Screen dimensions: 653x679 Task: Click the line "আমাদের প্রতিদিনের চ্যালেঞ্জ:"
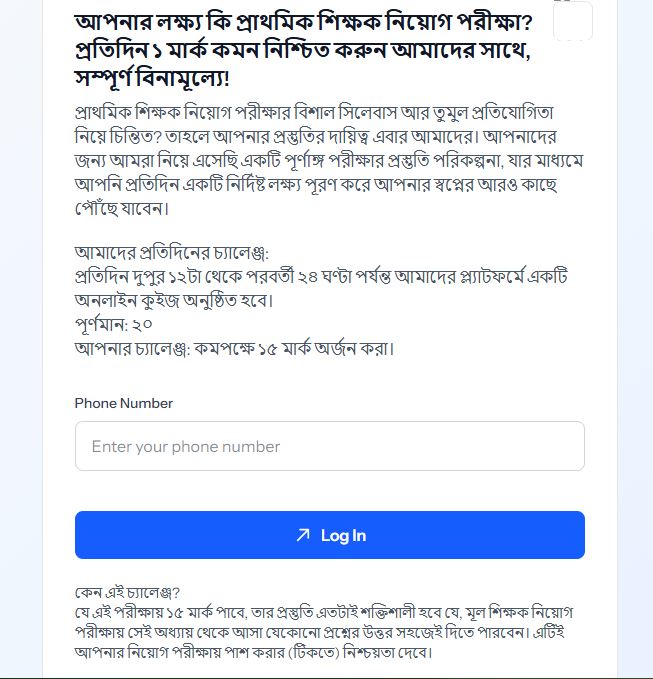click(x=171, y=251)
